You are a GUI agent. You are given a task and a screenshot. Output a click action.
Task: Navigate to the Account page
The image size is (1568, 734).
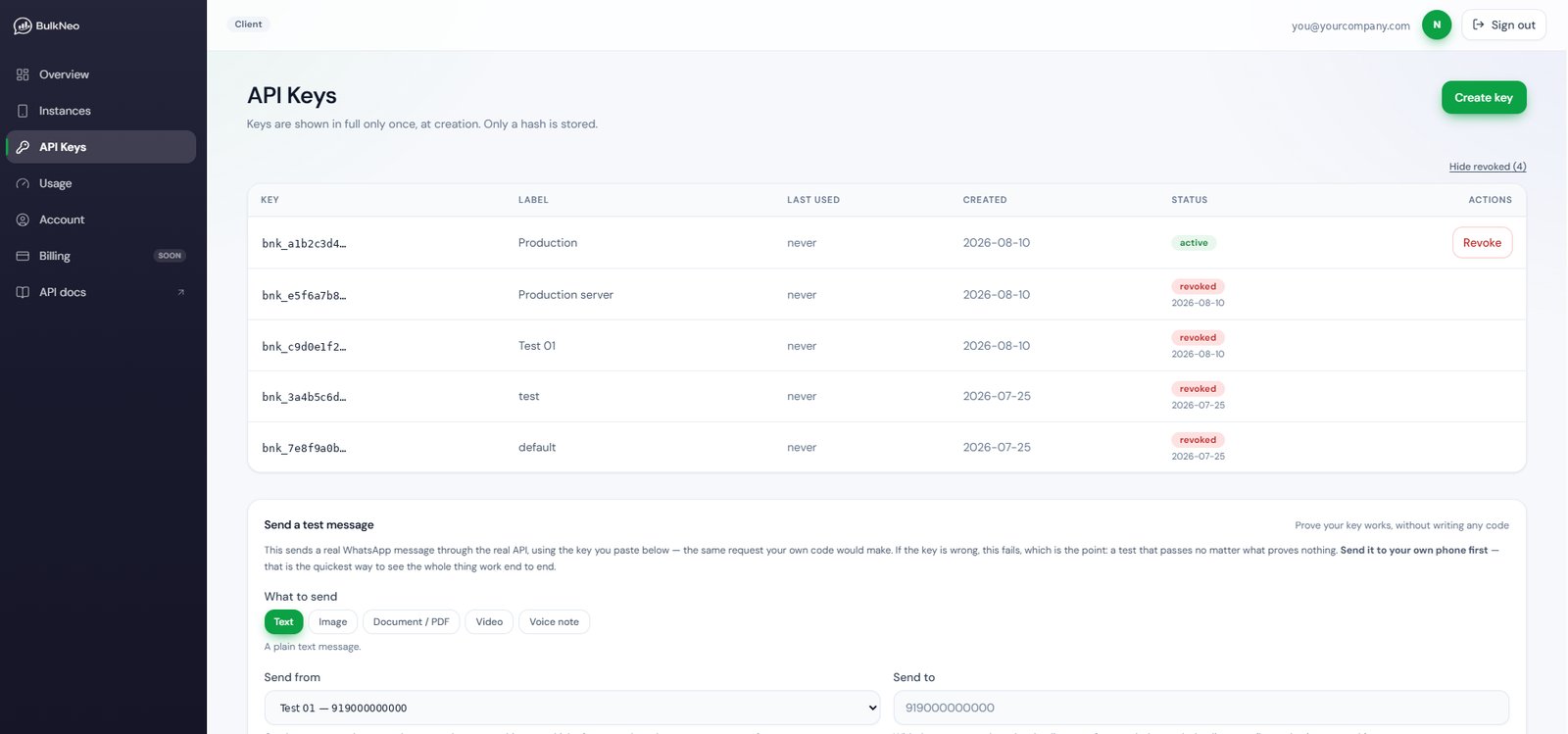pos(101,220)
